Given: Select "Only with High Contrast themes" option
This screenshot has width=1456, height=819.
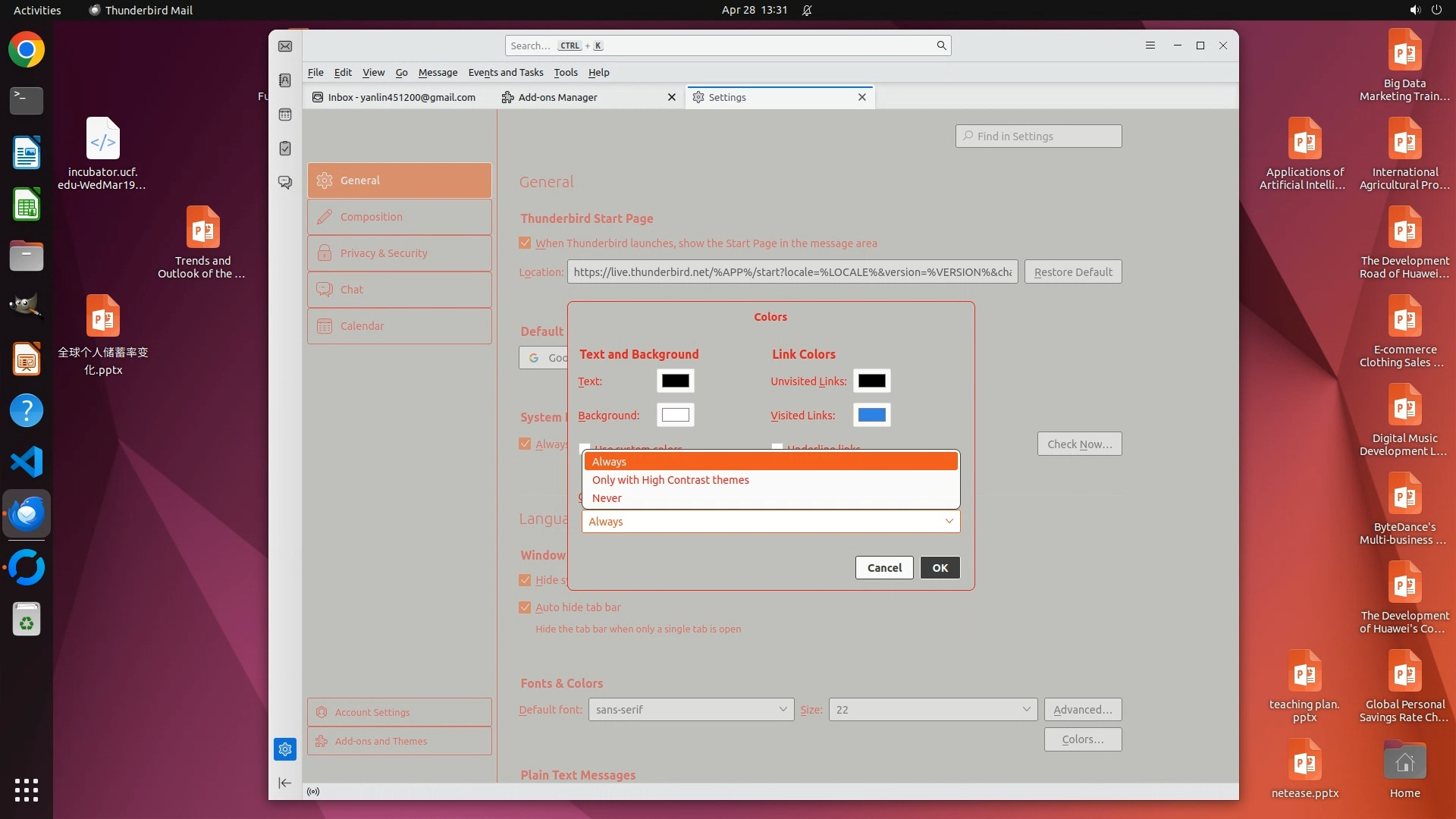Looking at the screenshot, I should (670, 480).
